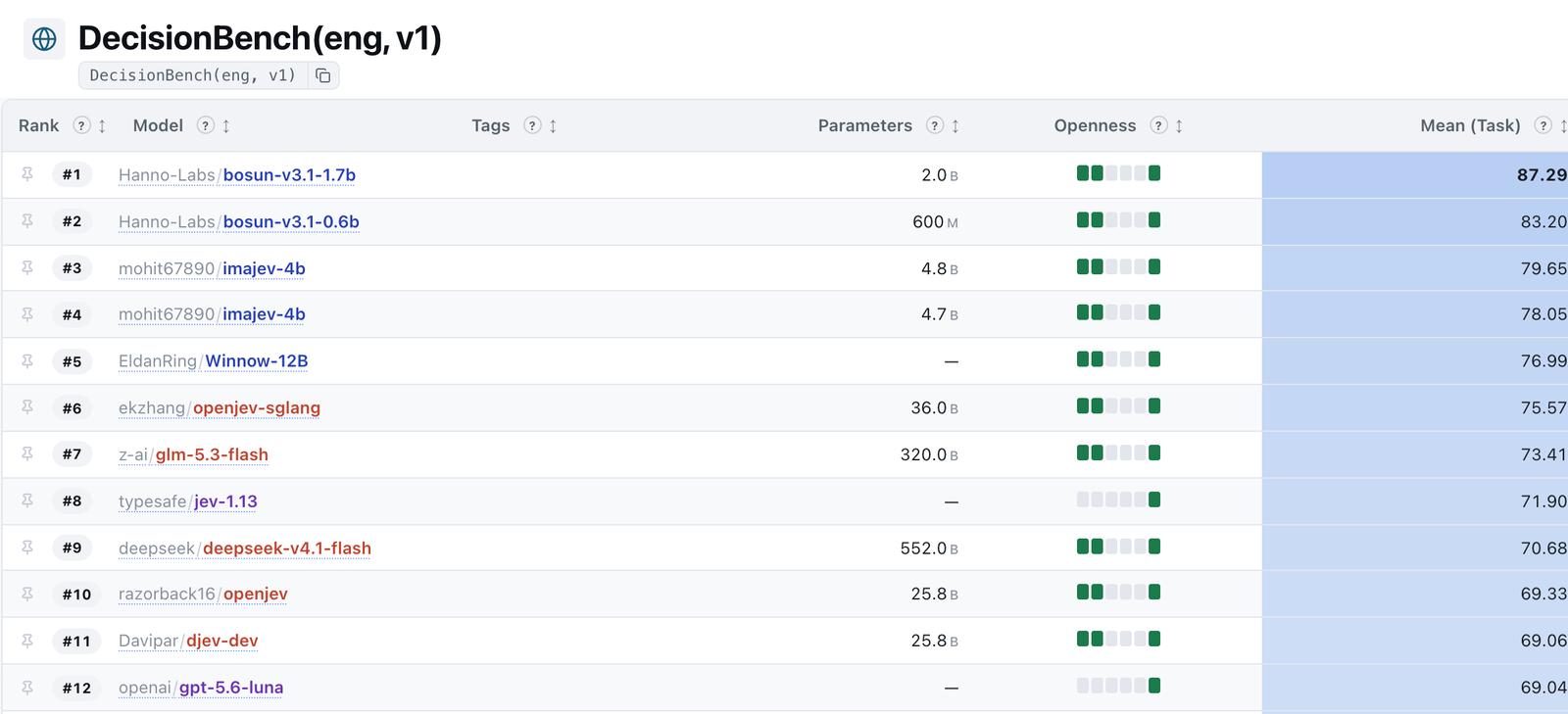Click the 71.90 mean score cell

tap(1415, 501)
